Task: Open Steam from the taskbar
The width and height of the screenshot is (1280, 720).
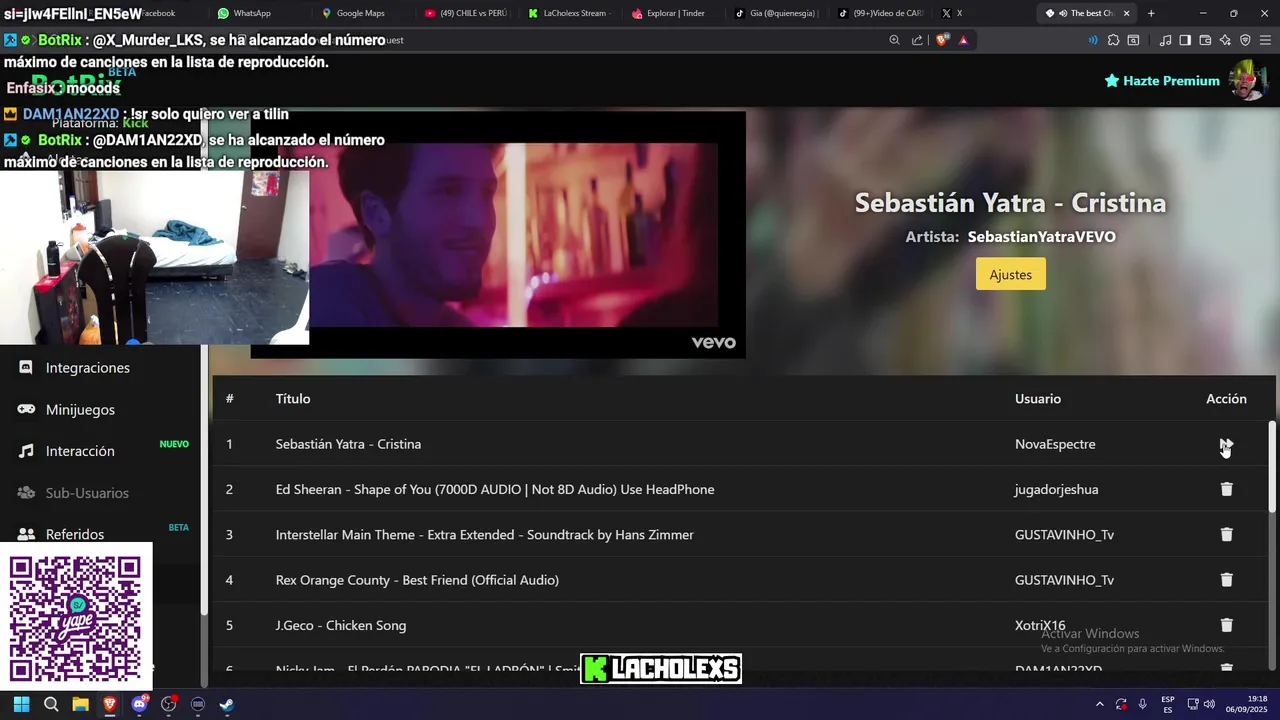Action: tap(227, 704)
